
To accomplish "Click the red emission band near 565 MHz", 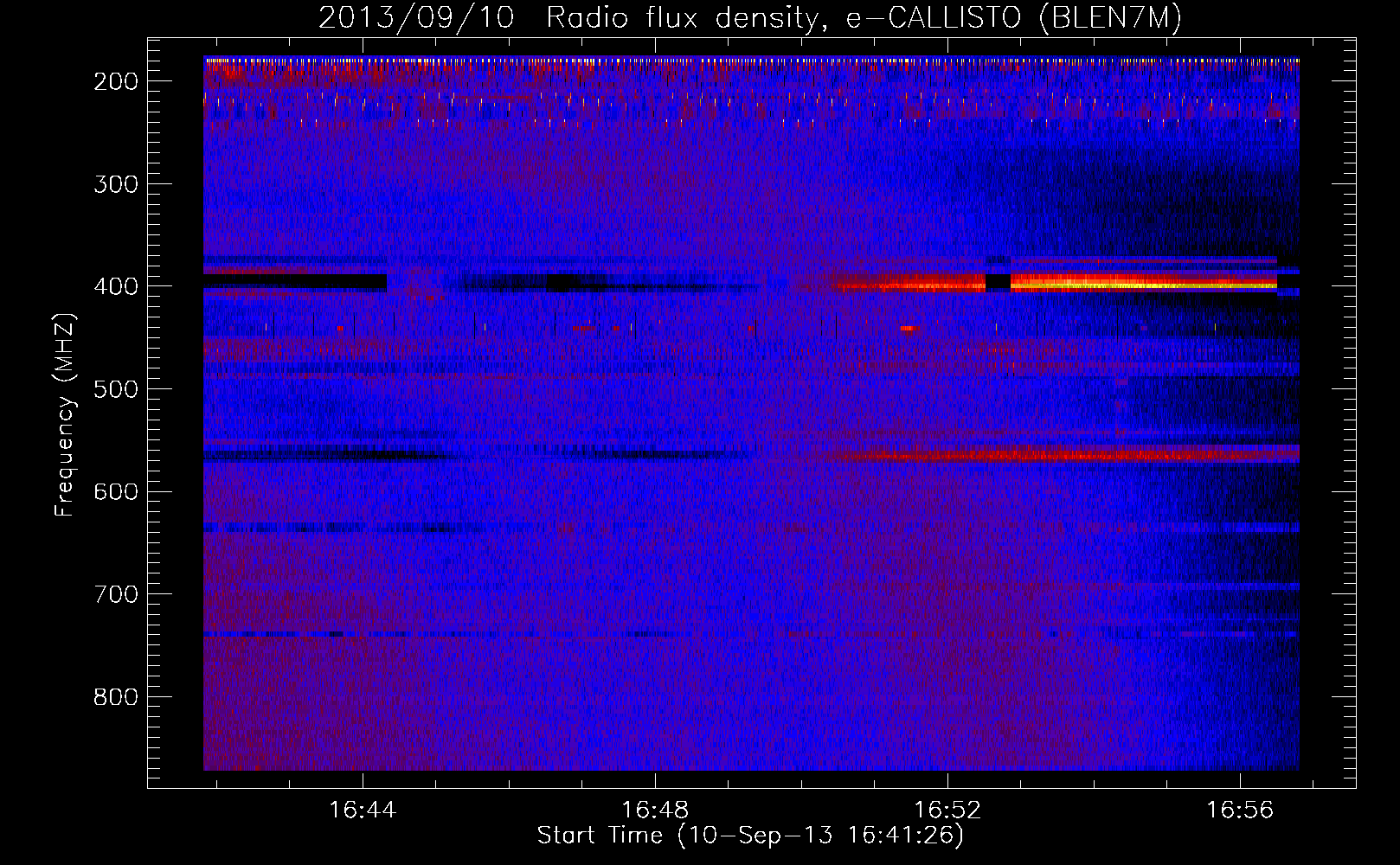I will pyautogui.click(x=1064, y=455).
